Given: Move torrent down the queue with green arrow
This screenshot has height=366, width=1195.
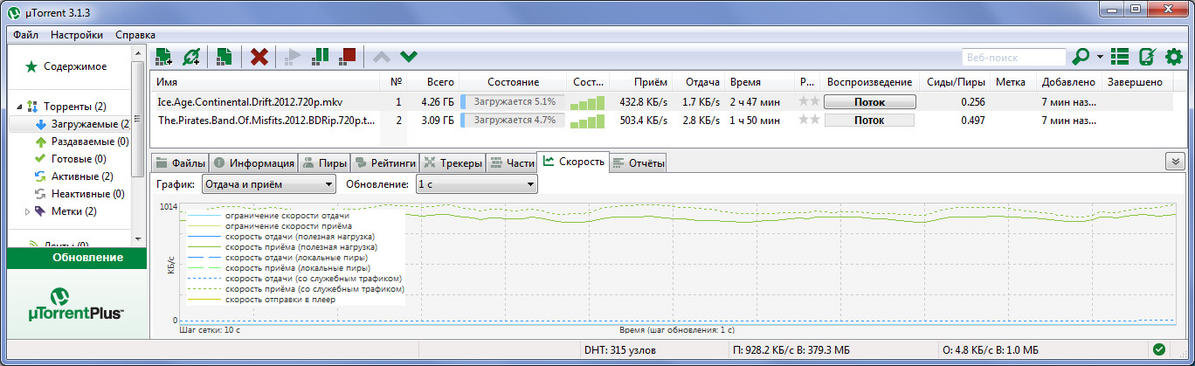Looking at the screenshot, I should click(x=409, y=56).
